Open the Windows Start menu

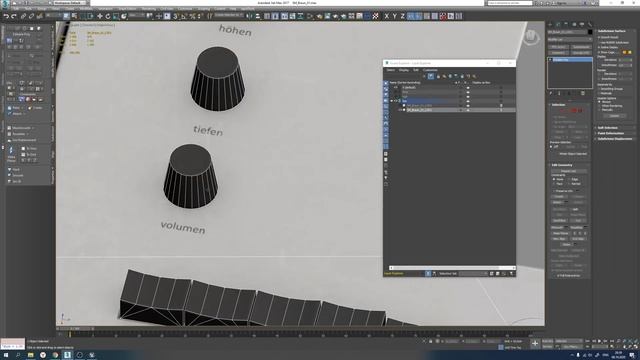tap(6, 355)
